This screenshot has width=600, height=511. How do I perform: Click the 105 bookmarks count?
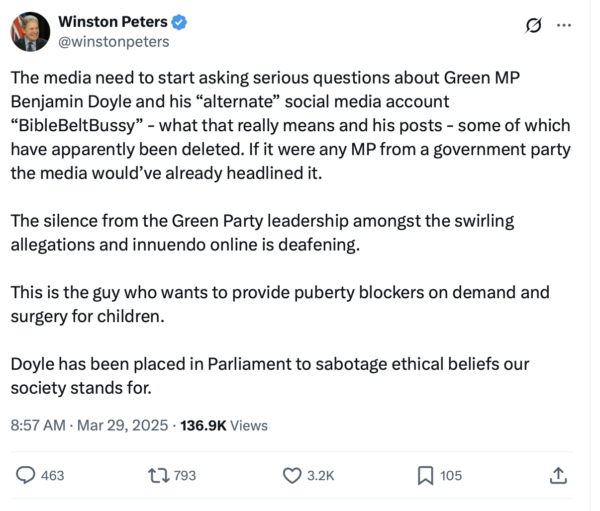point(452,476)
